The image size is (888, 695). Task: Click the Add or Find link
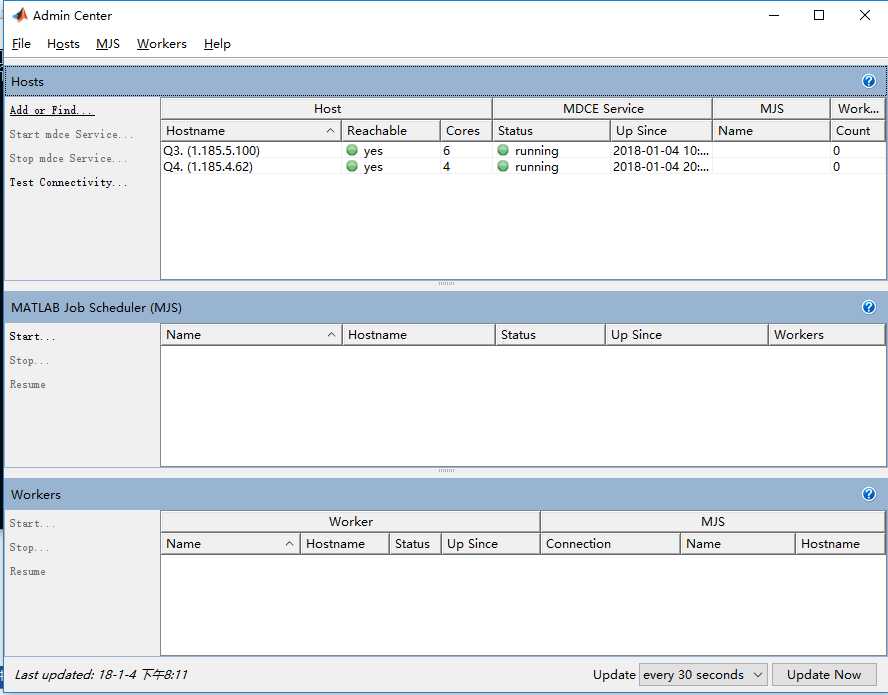pyautogui.click(x=52, y=110)
